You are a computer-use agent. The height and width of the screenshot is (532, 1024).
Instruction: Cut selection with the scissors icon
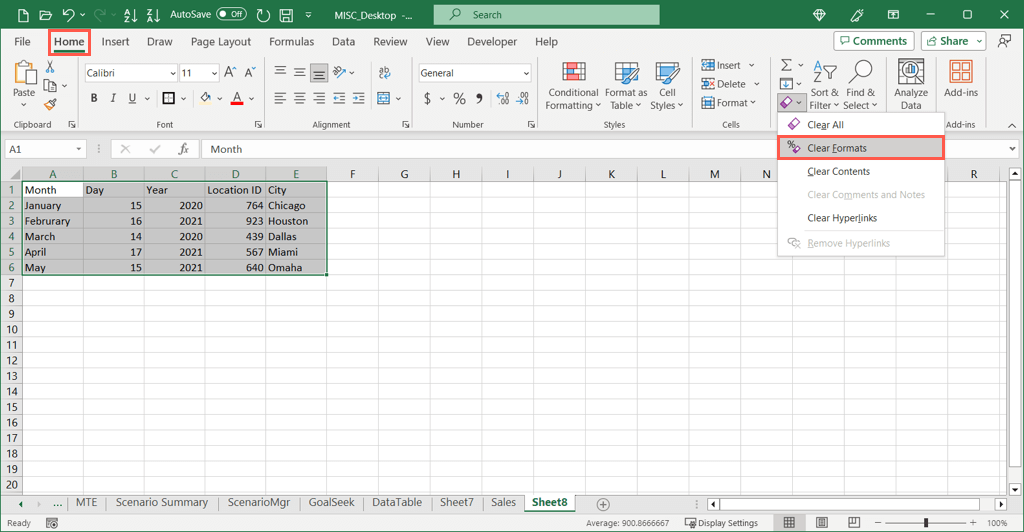click(50, 67)
